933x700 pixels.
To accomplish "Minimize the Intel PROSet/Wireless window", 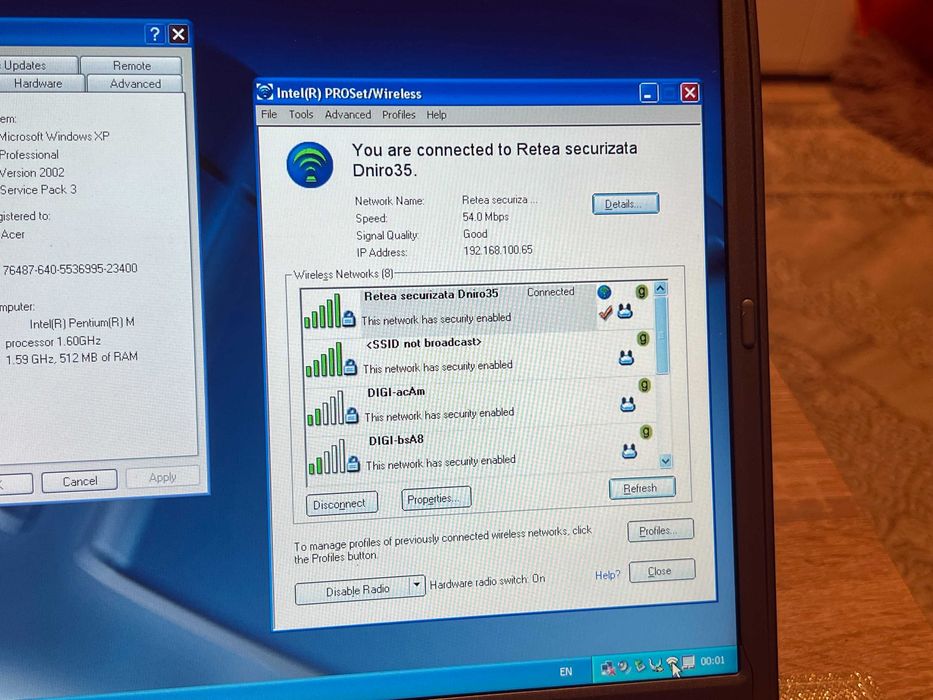I will click(649, 93).
